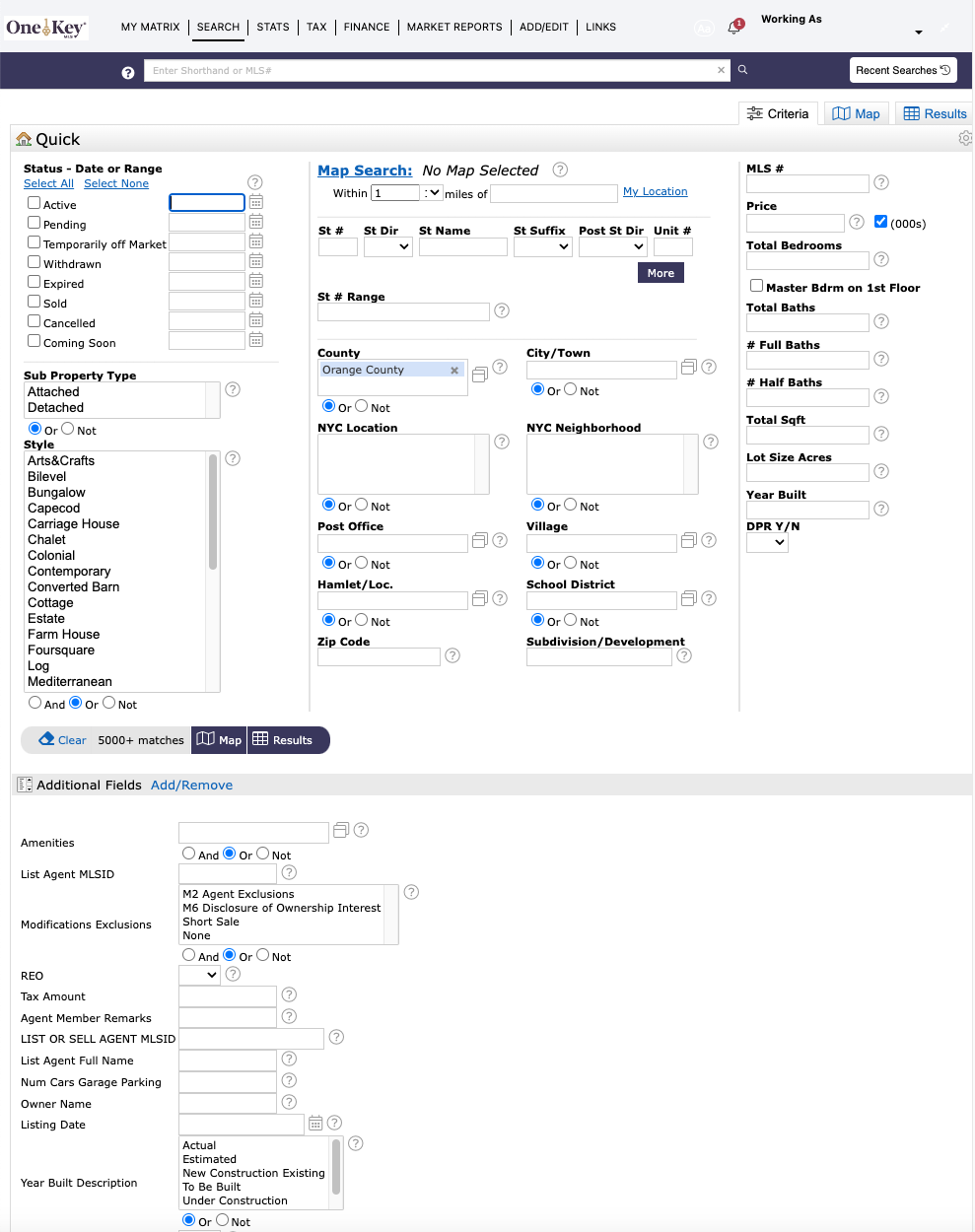Screen dimensions: 975x1232
Task: Check the Sold status checkbox
Action: coord(33,303)
